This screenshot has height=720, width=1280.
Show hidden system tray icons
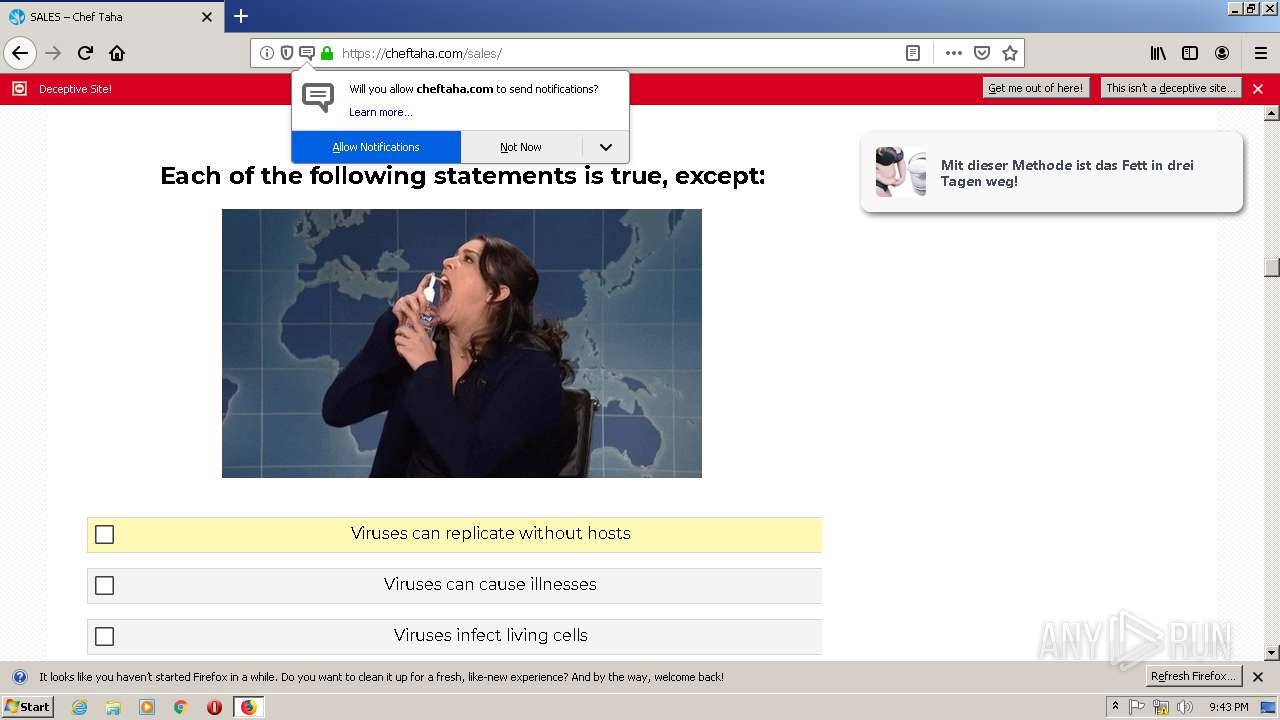point(1115,706)
